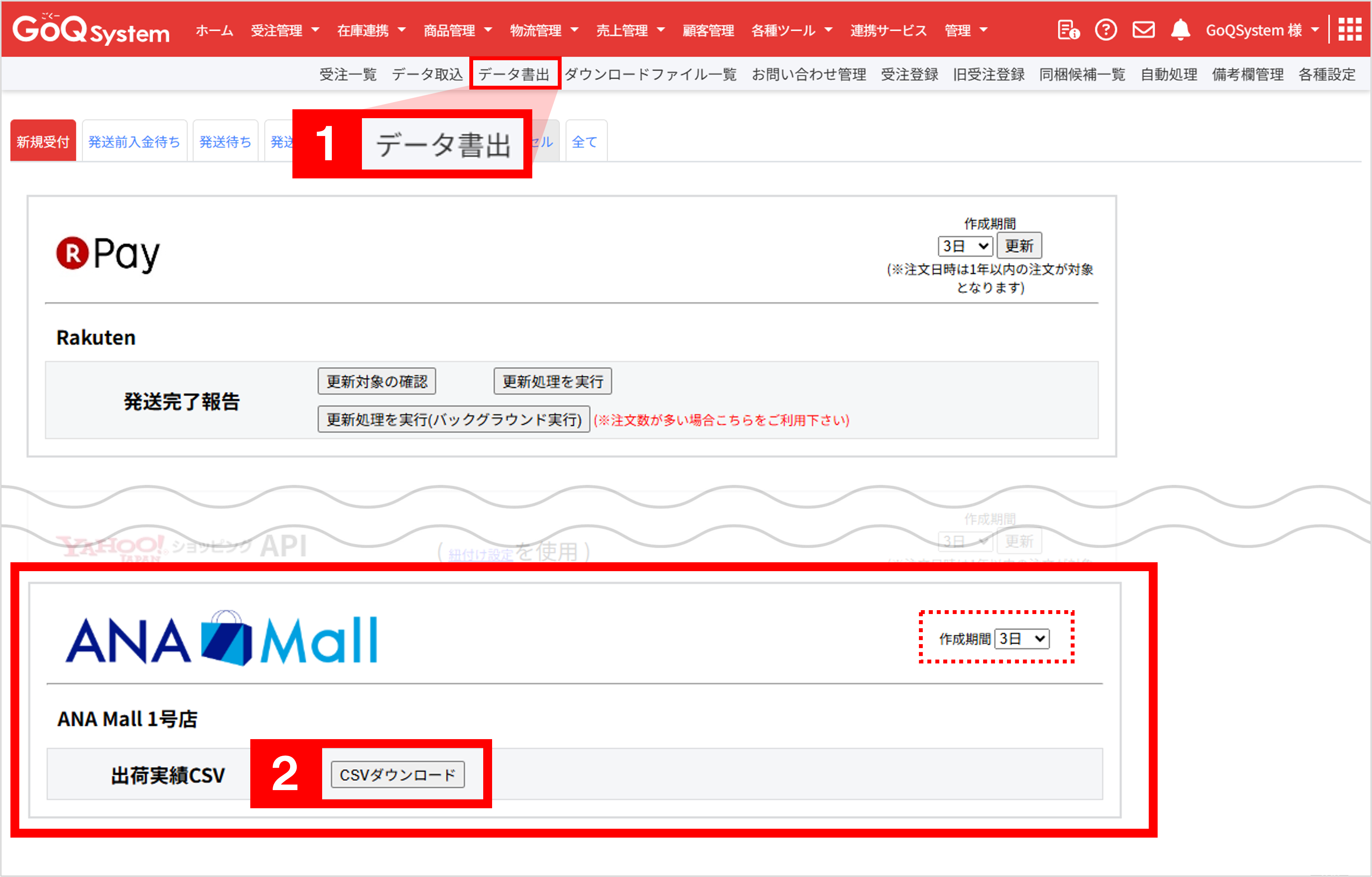Click the 更新対象の確認 button
Viewport: 1372px width, 877px height.
pos(377,381)
